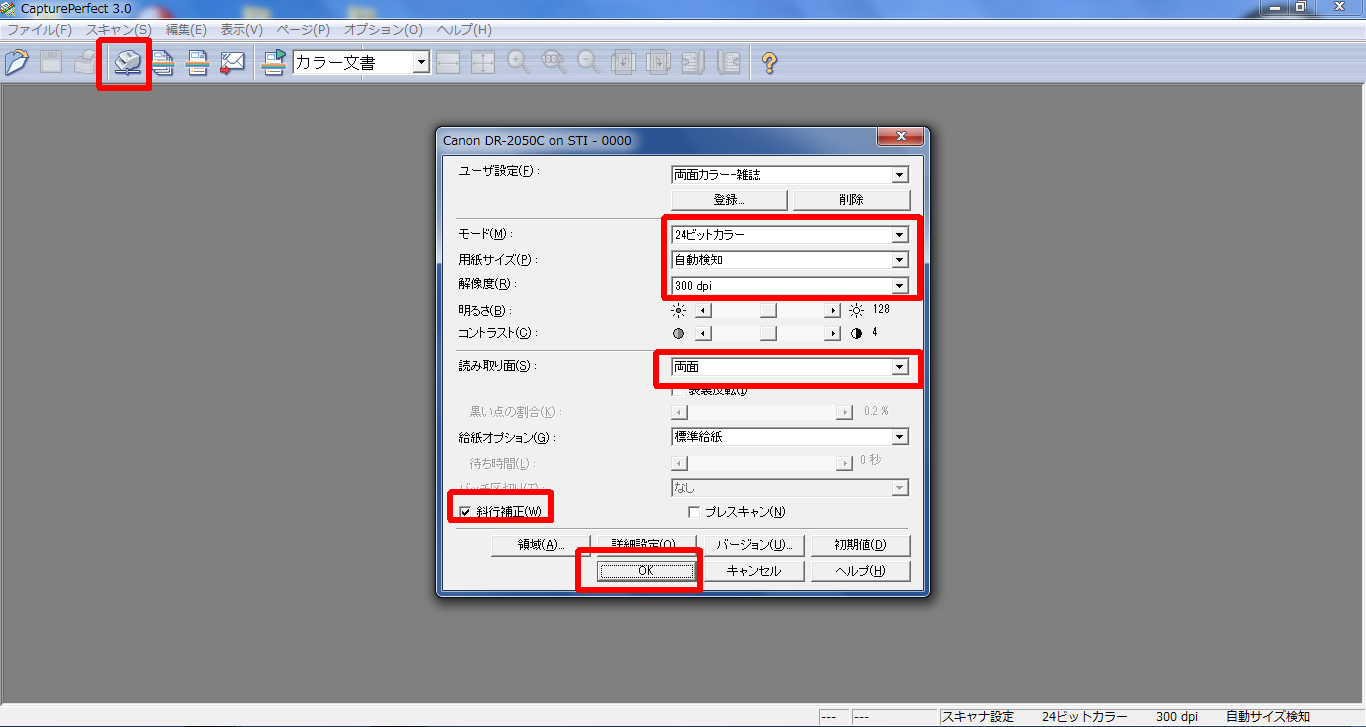Click the fit-to-page view icon

483,63
